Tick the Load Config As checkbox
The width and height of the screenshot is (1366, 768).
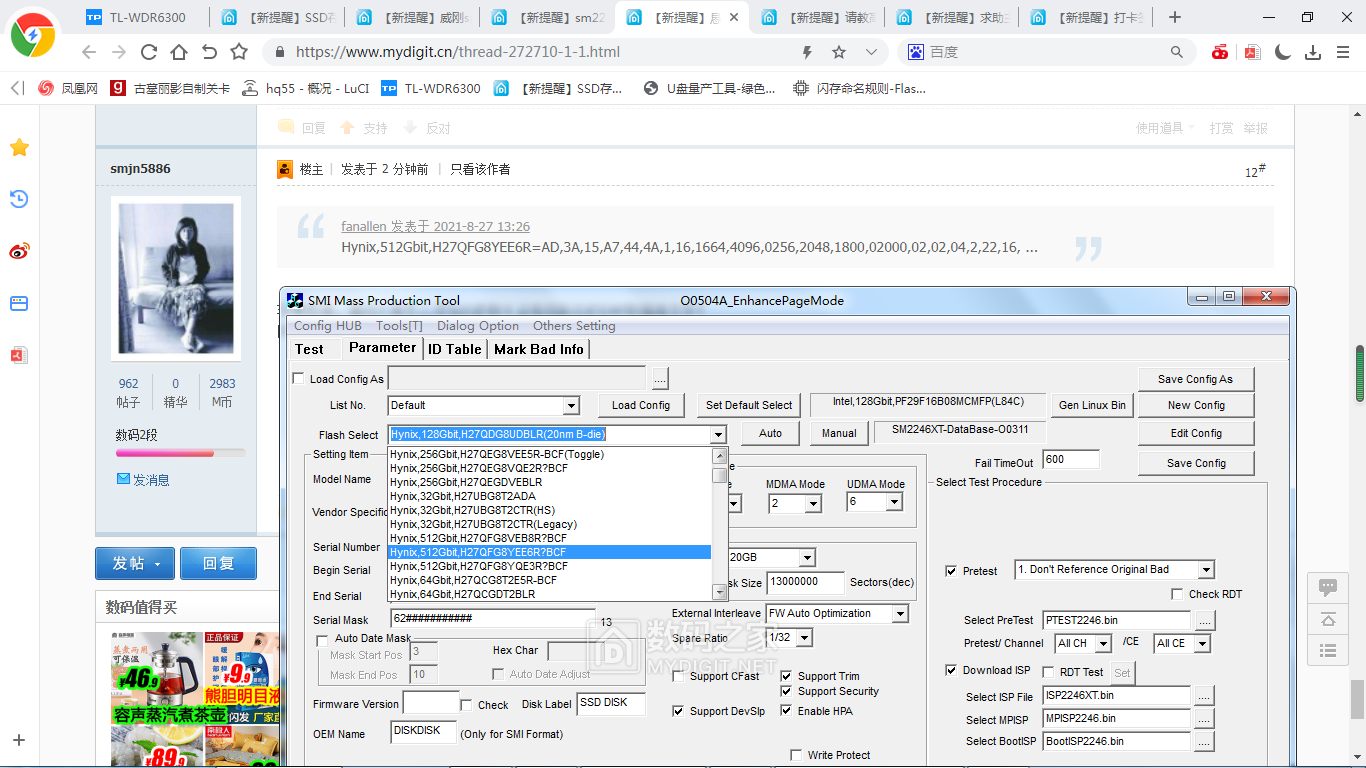point(298,379)
